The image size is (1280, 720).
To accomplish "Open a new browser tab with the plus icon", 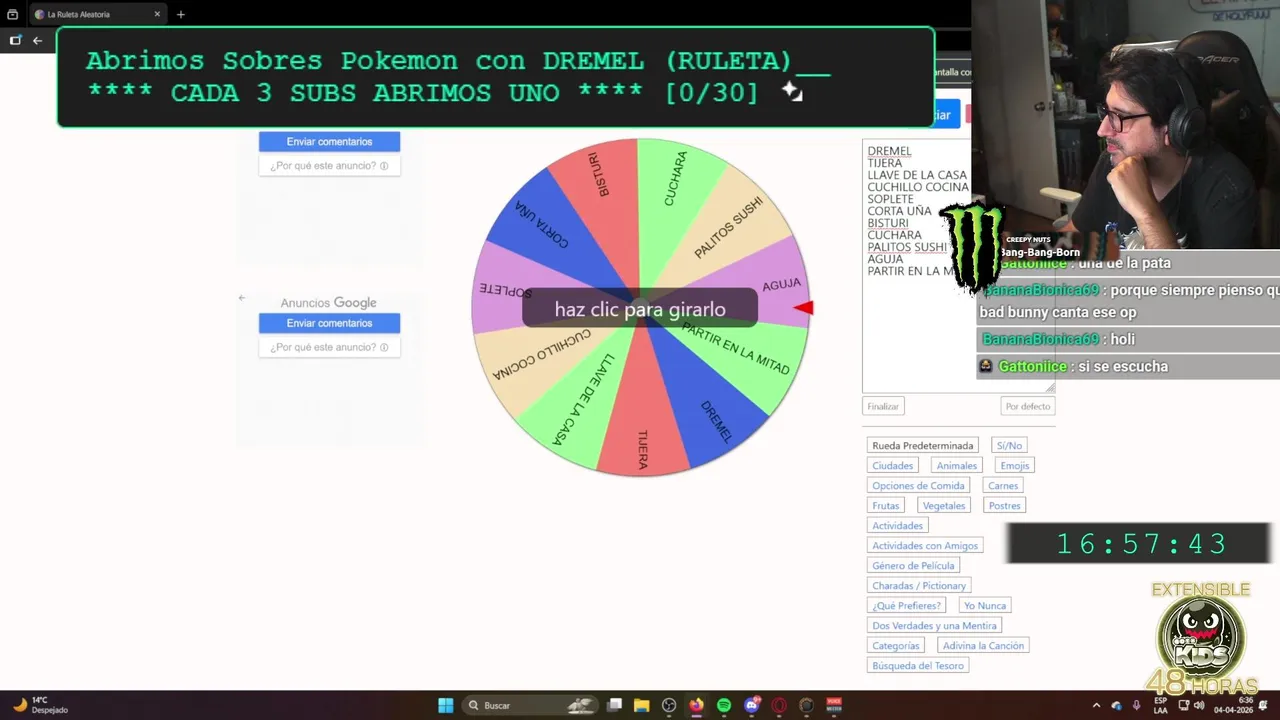I will point(180,14).
